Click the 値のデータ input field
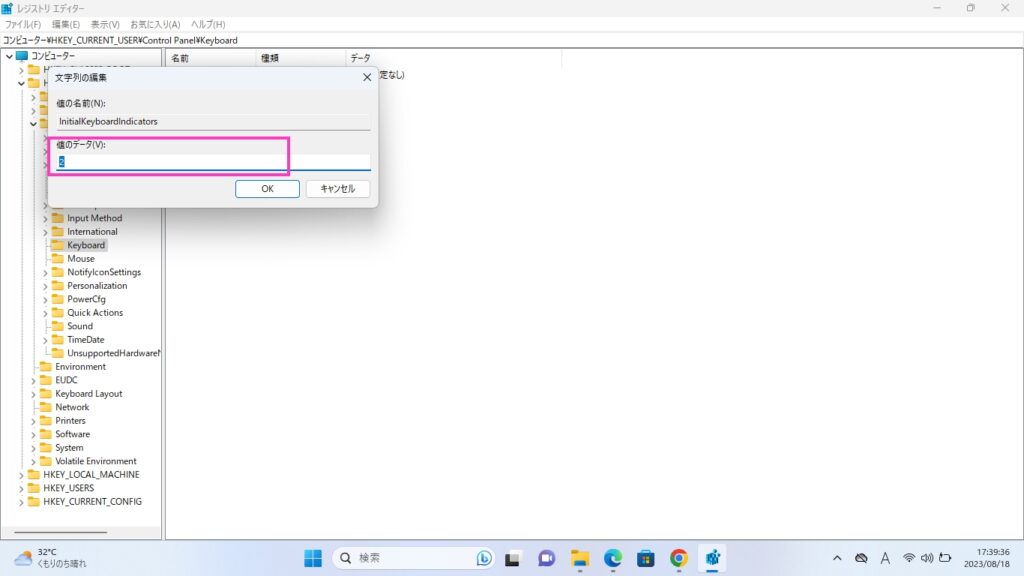Image resolution: width=1024 pixels, height=576 pixels. coord(213,162)
